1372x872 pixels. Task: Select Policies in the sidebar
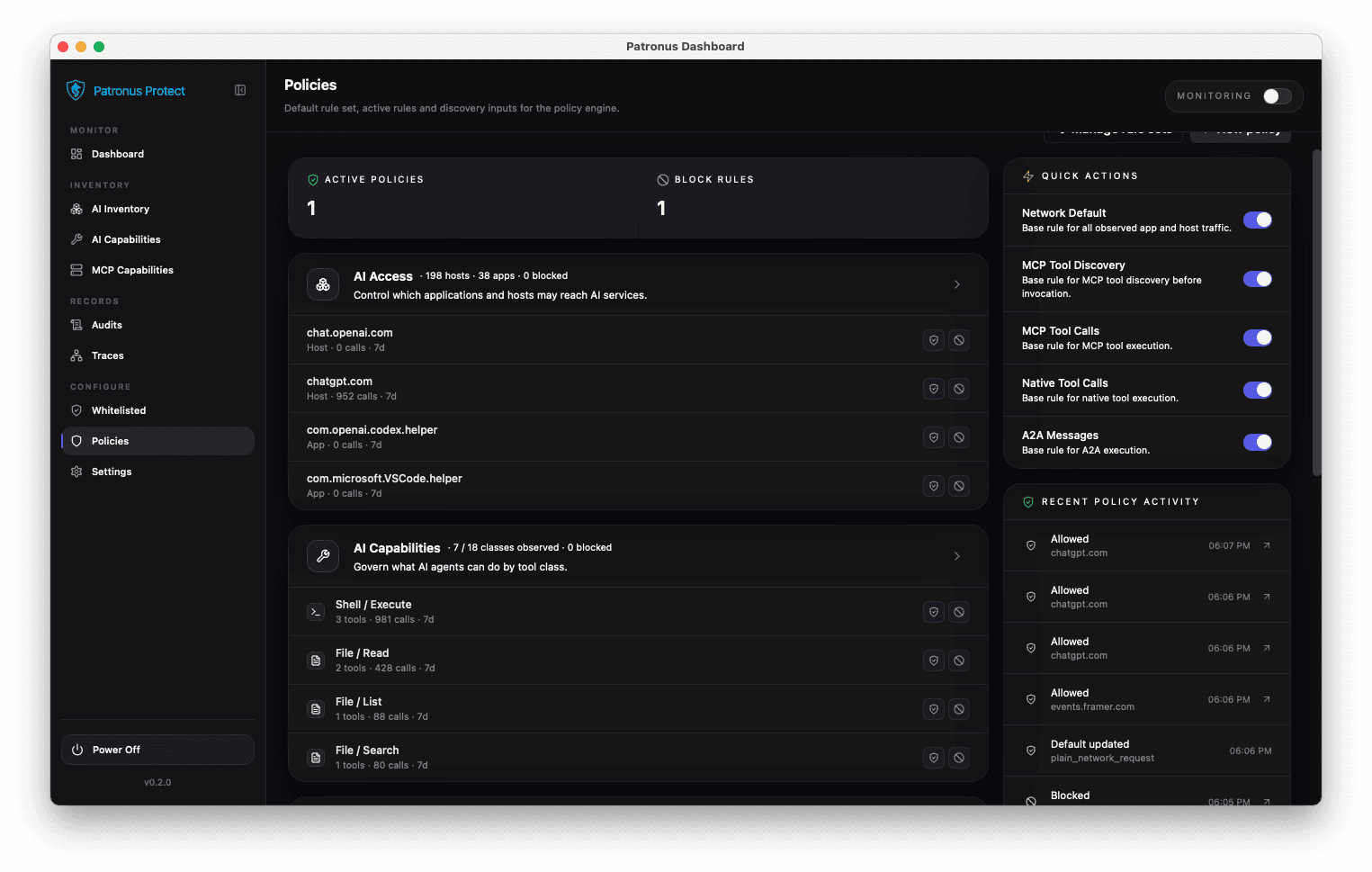point(157,441)
